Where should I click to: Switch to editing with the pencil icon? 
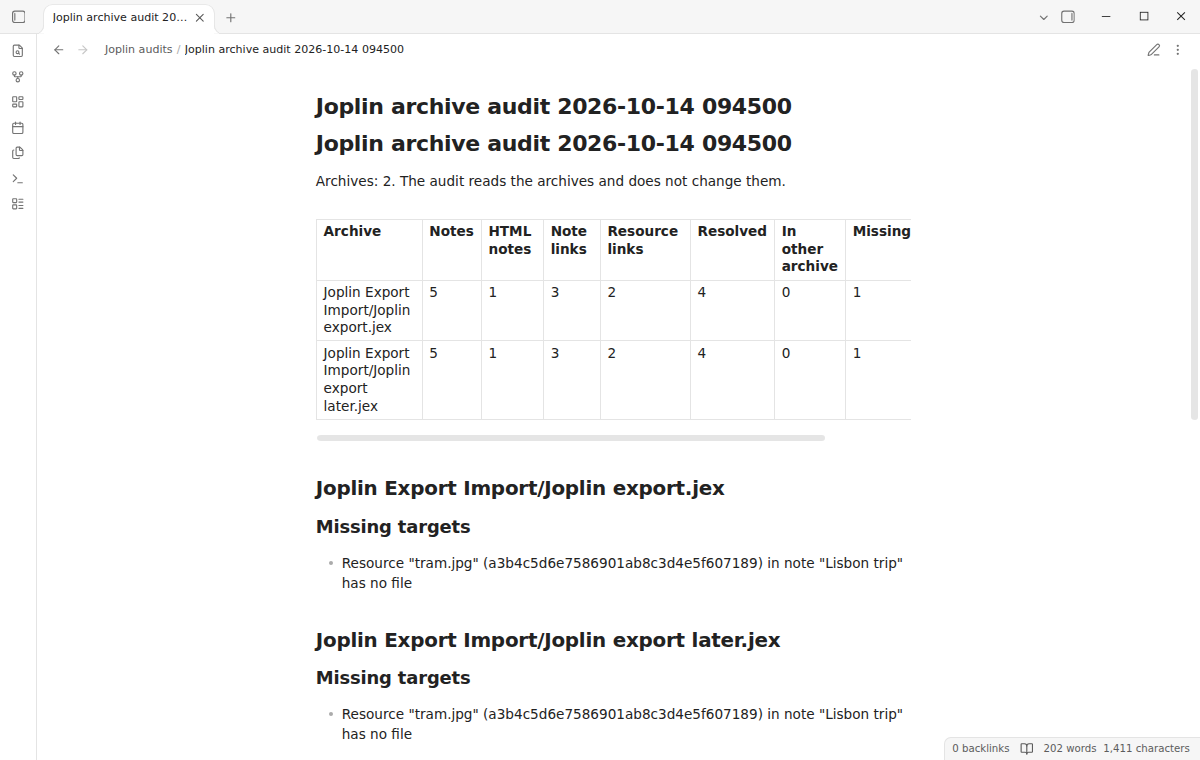pos(1154,49)
